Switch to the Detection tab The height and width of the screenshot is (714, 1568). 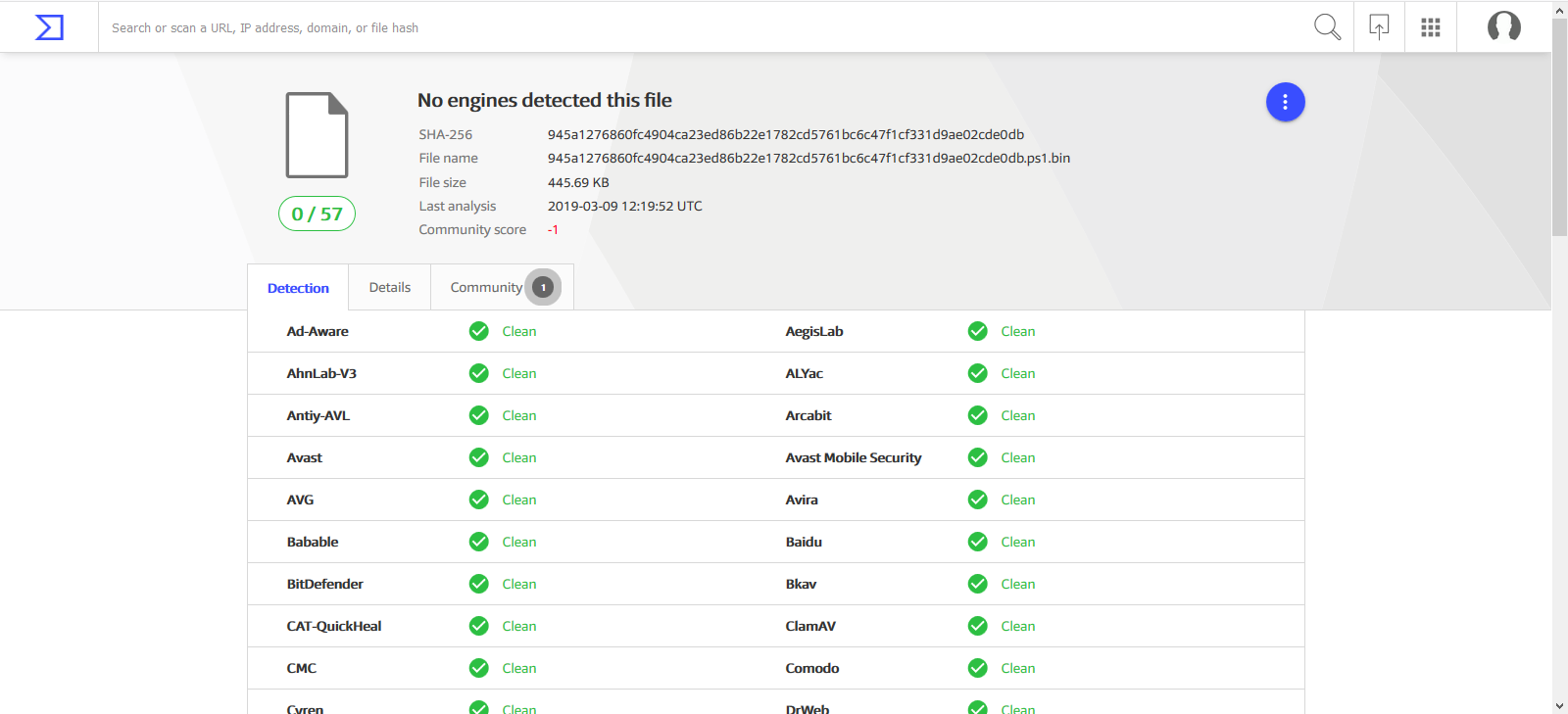298,288
